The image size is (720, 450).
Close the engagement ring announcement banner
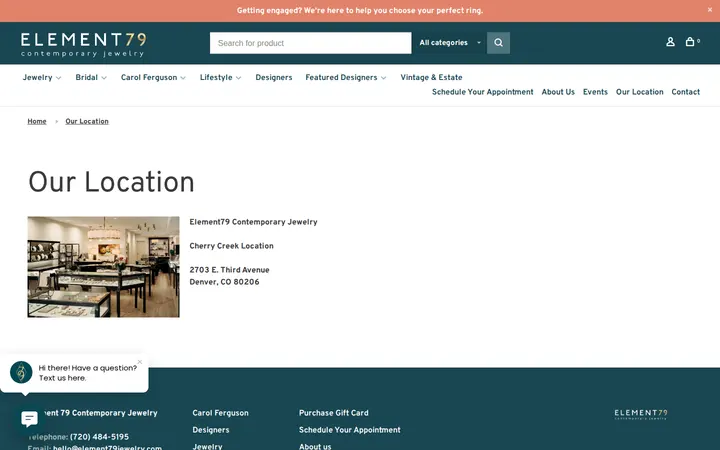click(710, 10)
